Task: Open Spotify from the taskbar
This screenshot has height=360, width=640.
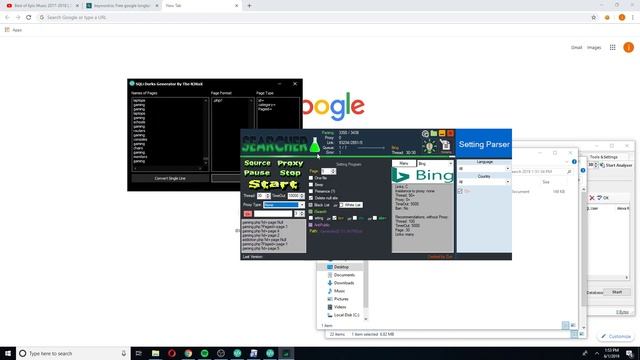Action: pyautogui.click(x=204, y=353)
